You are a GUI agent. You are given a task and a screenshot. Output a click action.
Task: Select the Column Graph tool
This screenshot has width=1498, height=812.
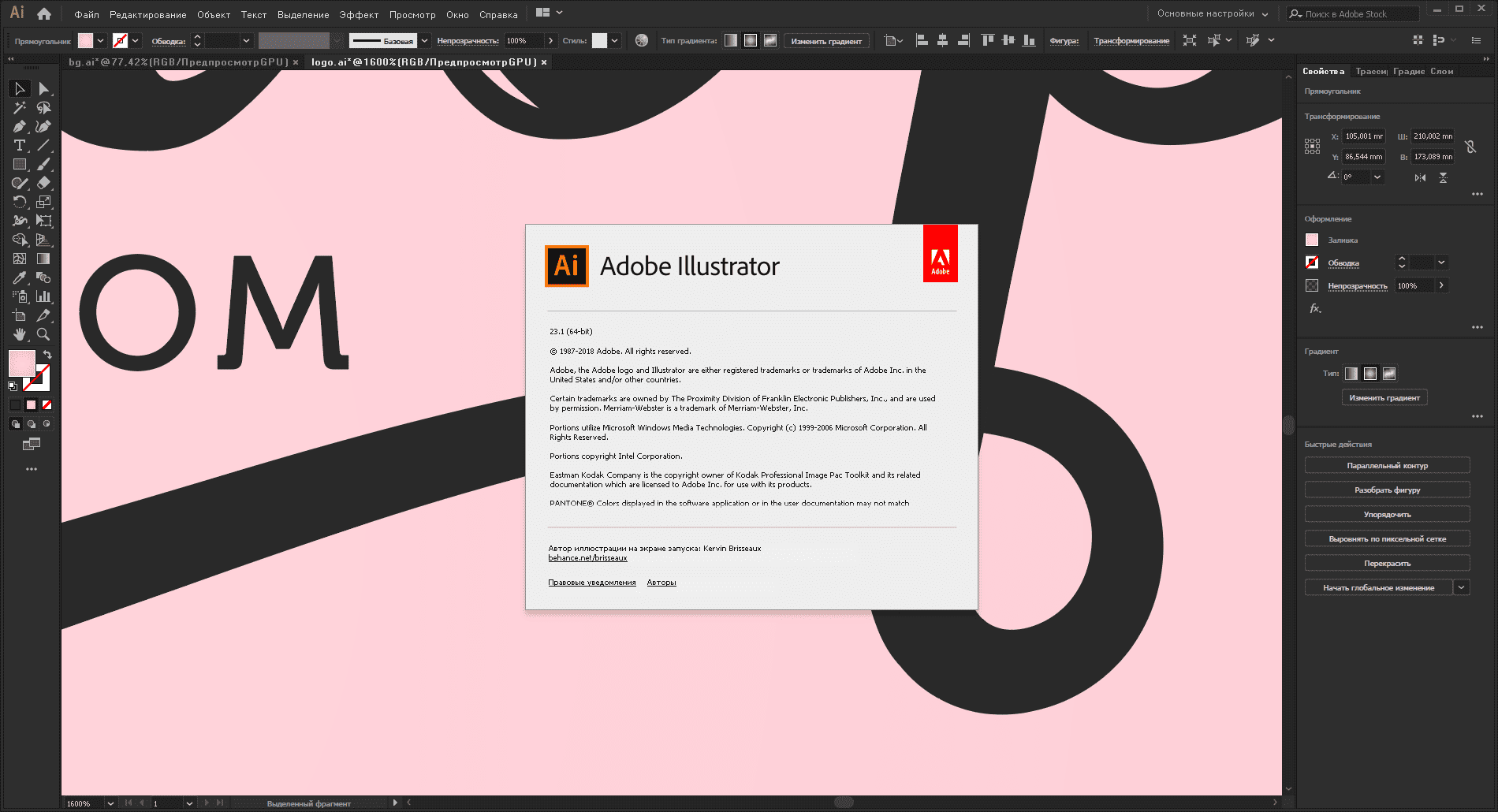click(x=44, y=296)
